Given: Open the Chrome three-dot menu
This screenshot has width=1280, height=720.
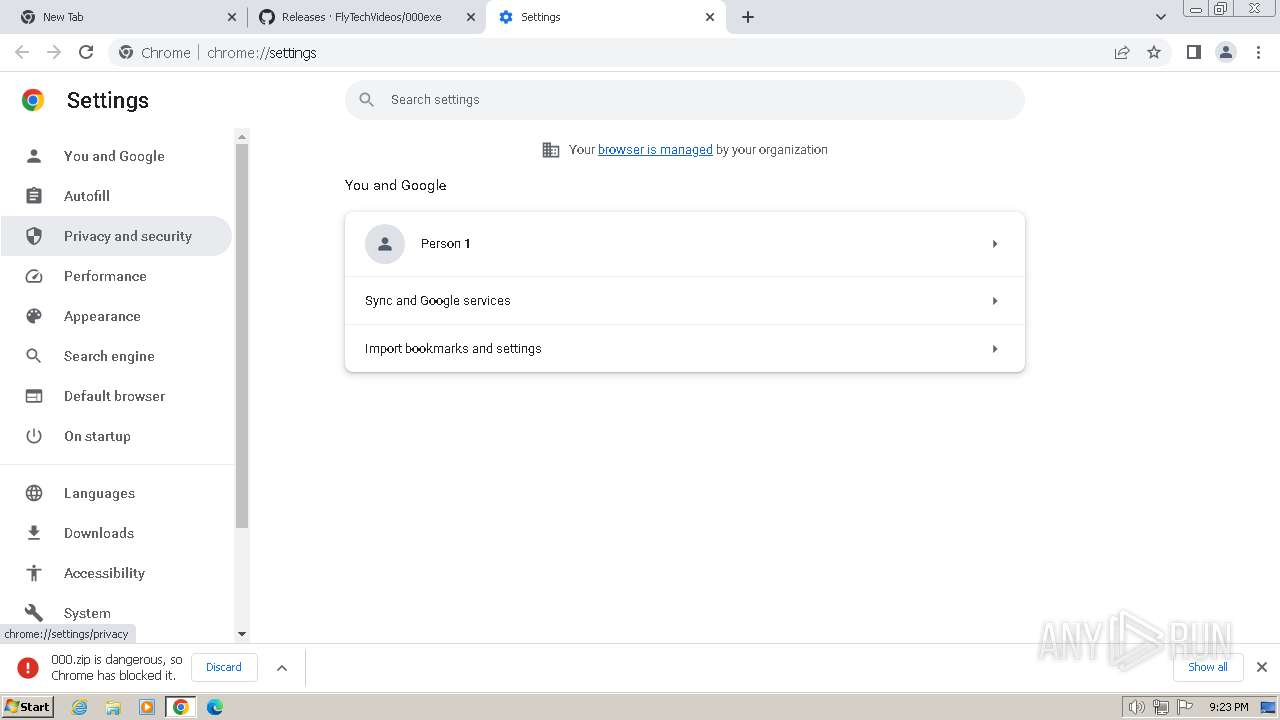Looking at the screenshot, I should [1259, 52].
